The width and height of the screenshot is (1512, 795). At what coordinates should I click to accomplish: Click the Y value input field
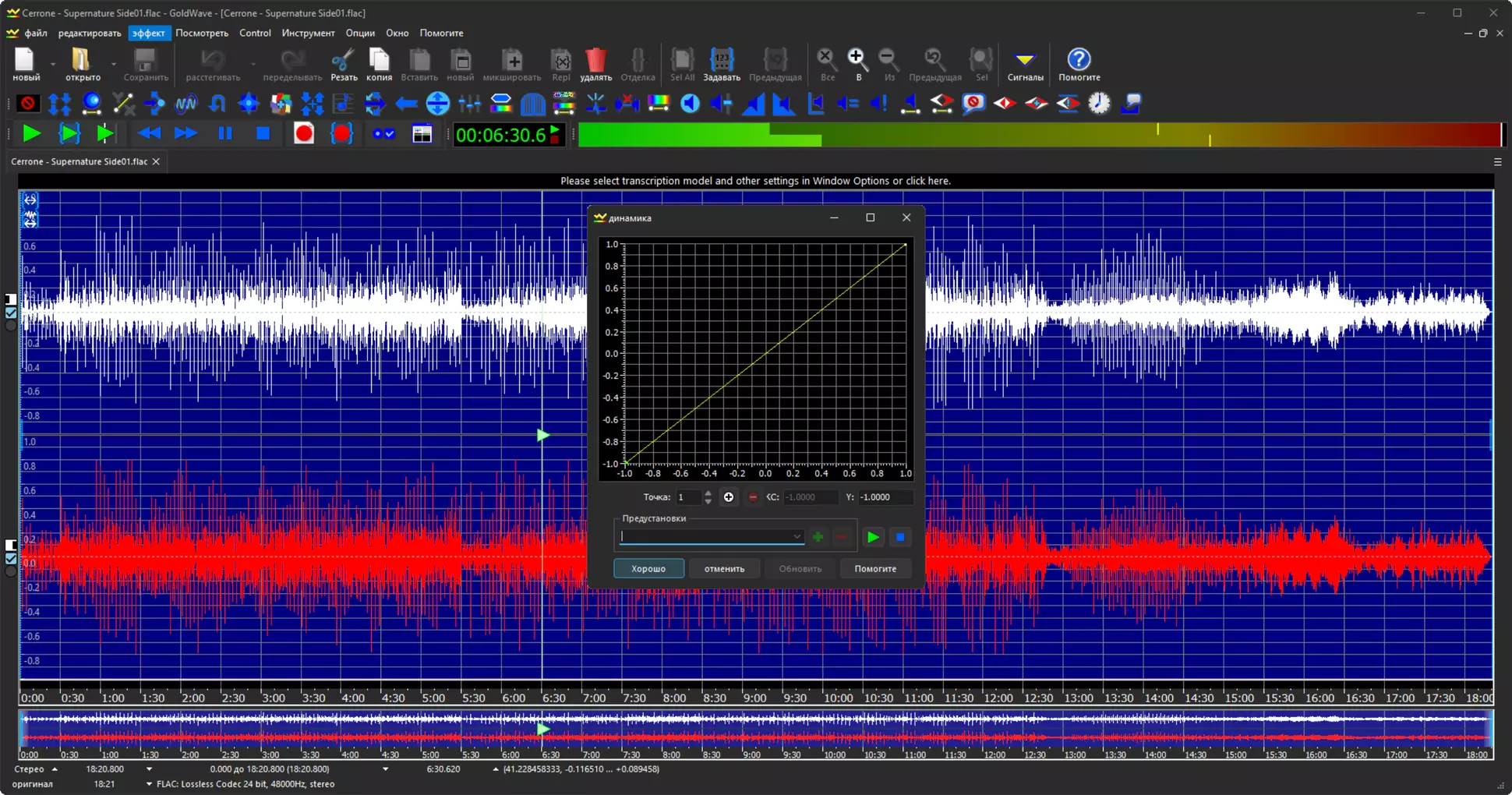tap(885, 497)
